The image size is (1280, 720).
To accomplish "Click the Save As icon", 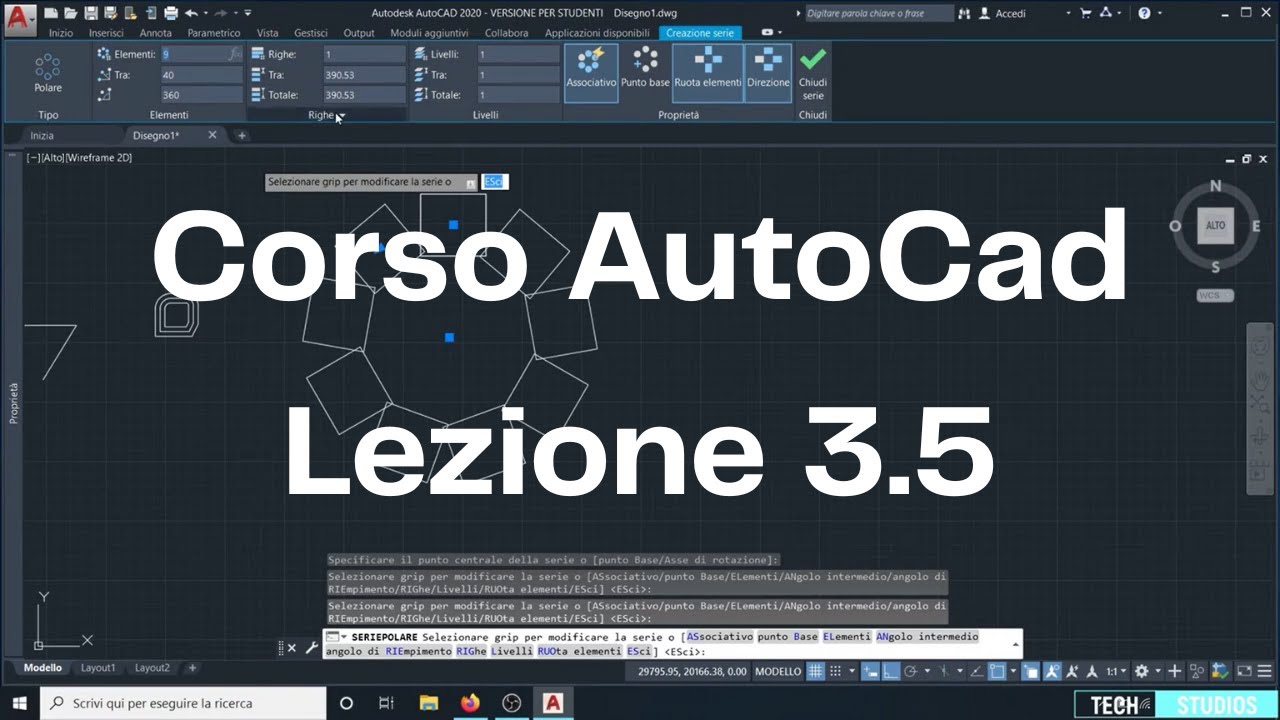I will point(111,13).
